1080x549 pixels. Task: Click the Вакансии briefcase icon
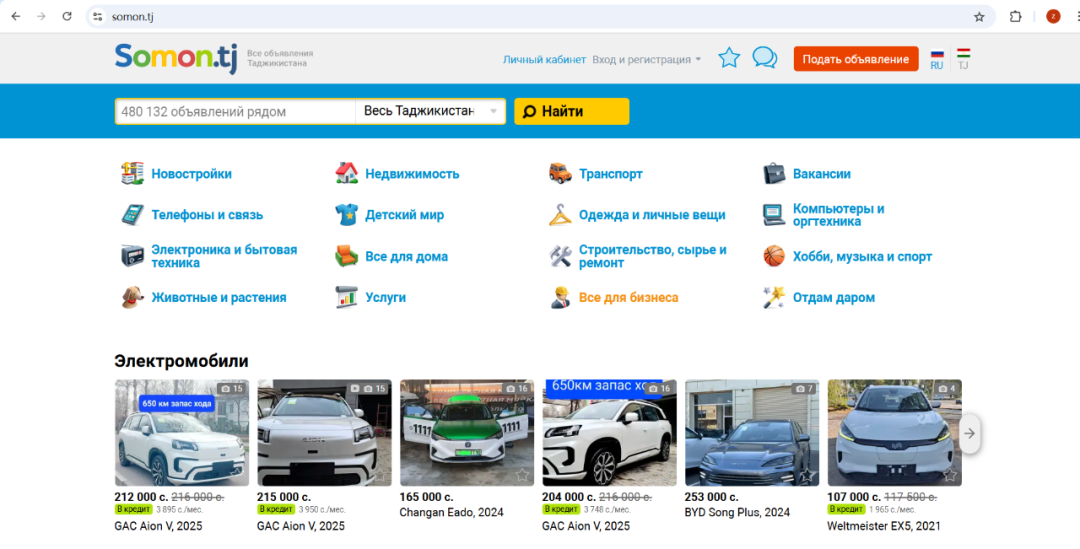(774, 173)
